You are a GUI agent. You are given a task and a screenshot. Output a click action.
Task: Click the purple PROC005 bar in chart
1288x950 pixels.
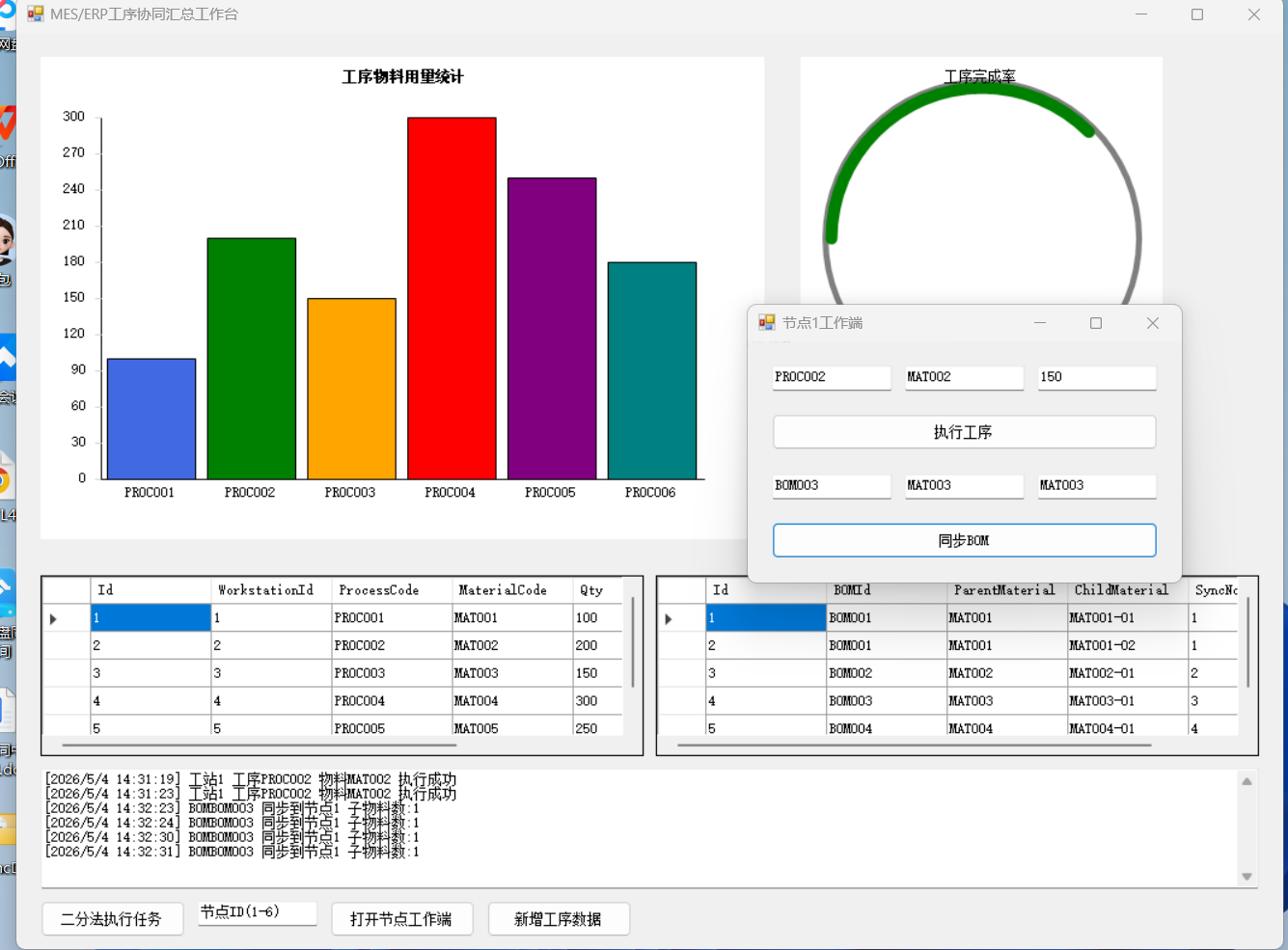click(552, 328)
